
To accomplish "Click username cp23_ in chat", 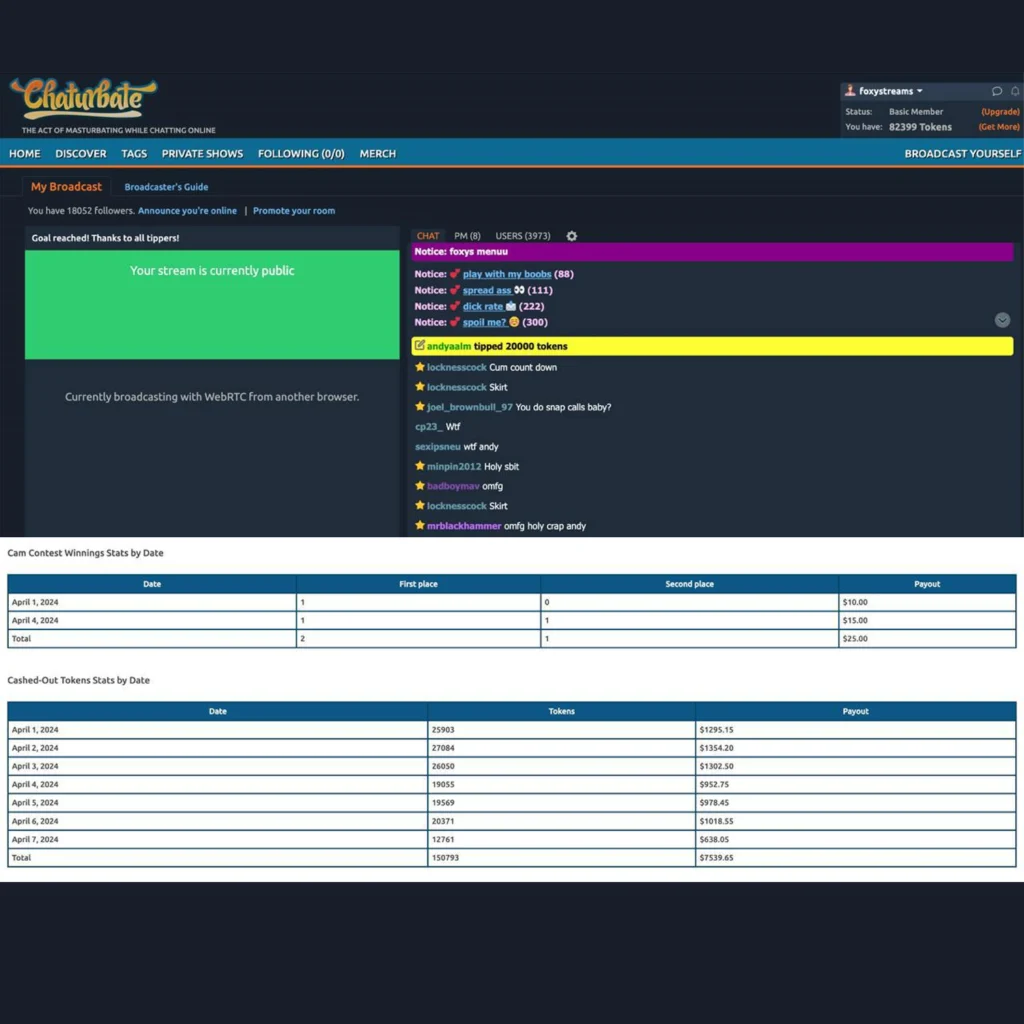I will coord(428,426).
